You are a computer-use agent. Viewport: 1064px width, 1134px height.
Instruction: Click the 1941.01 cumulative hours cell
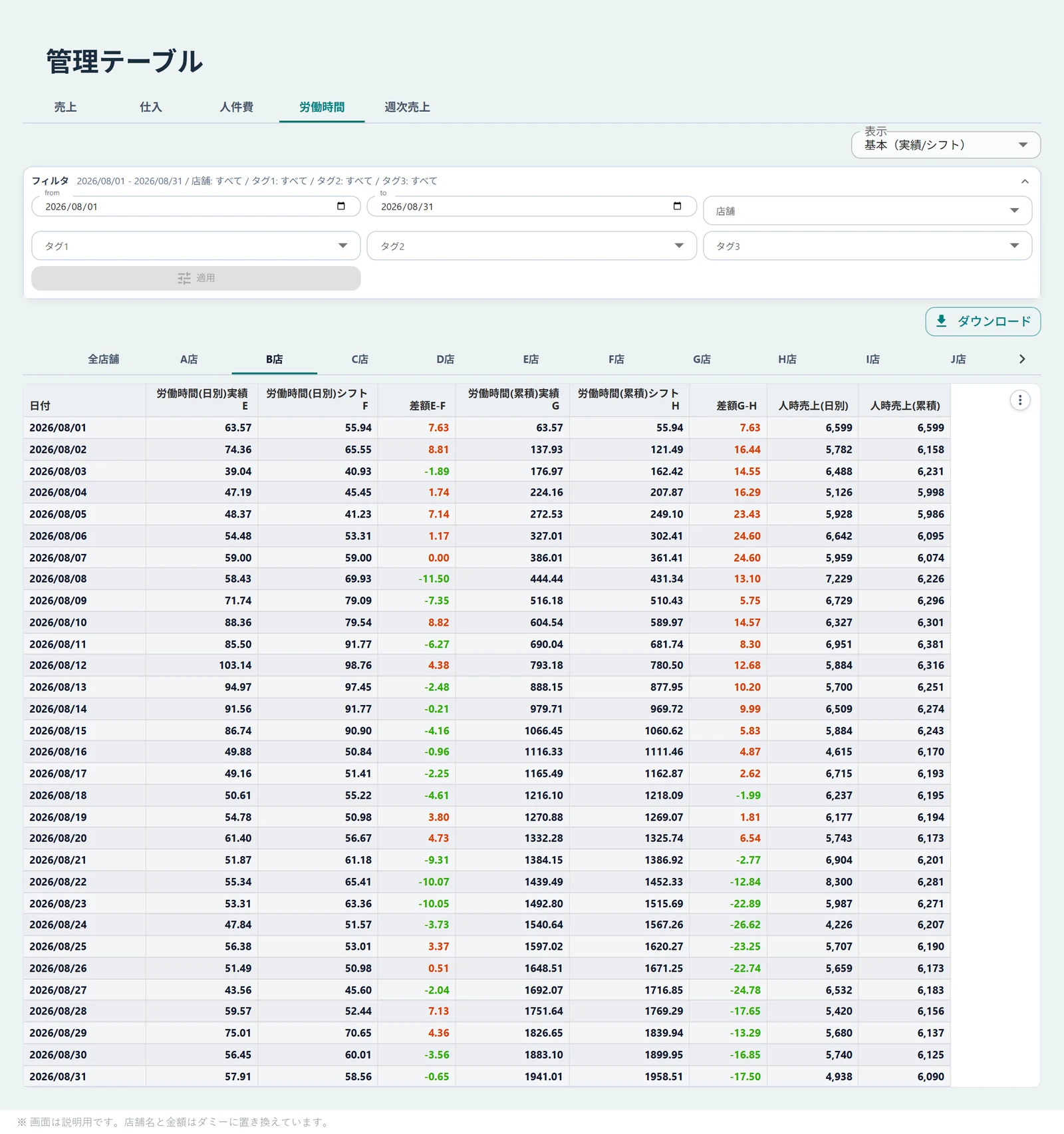[x=512, y=1076]
